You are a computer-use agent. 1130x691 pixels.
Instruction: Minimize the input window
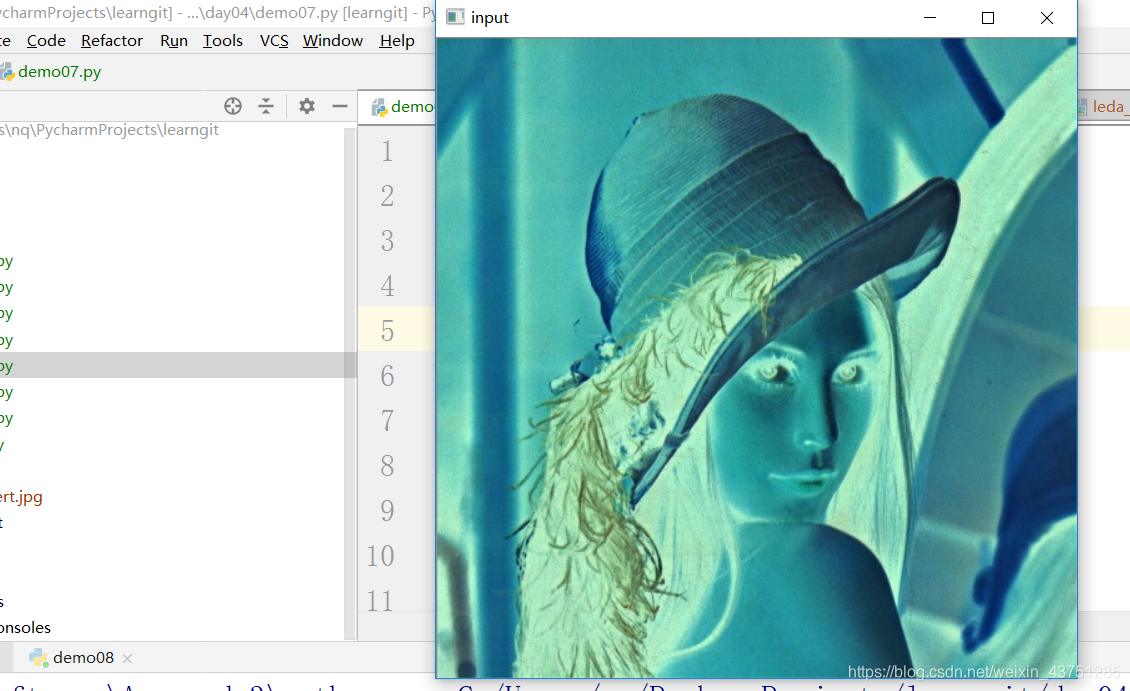(x=930, y=18)
